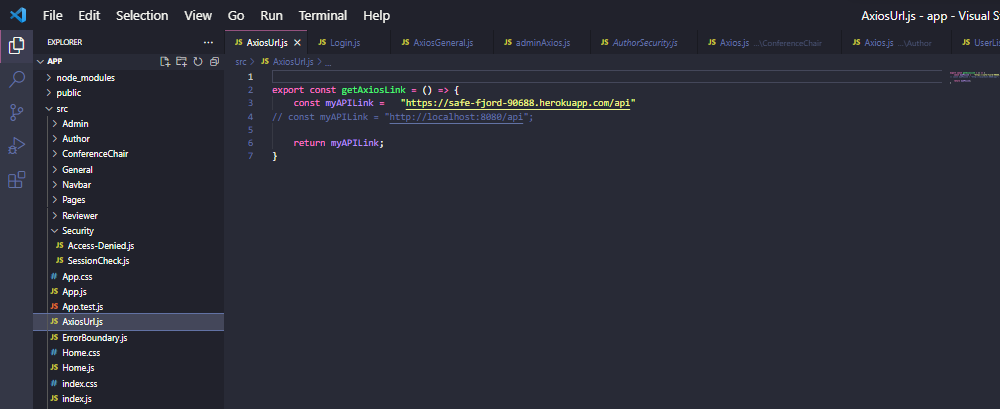Click the return myAPILink statement
This screenshot has height=409, width=1000.
click(x=339, y=143)
